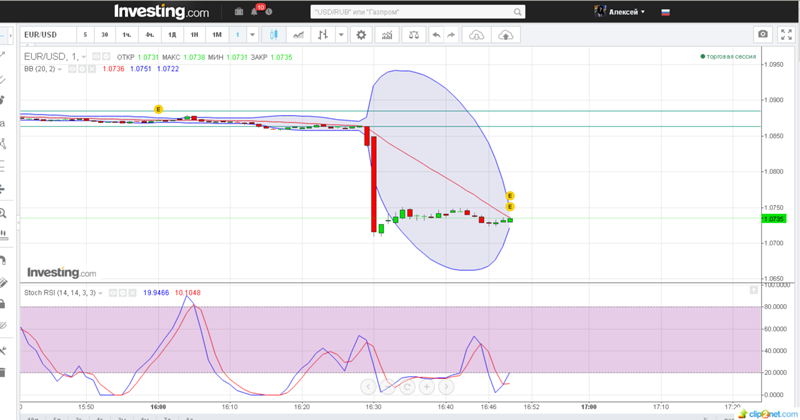Expand the drawing toolbar arrow

coord(10,35)
